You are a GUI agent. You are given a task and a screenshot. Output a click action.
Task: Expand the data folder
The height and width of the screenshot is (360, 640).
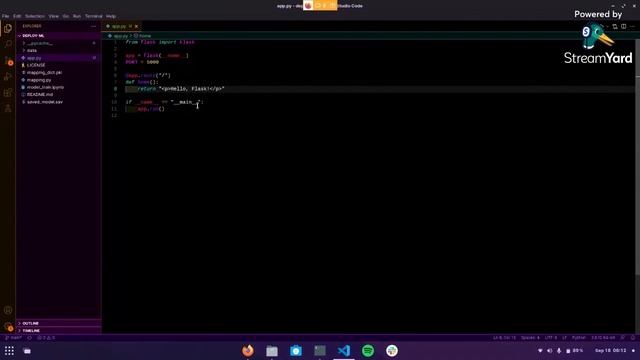58,50
